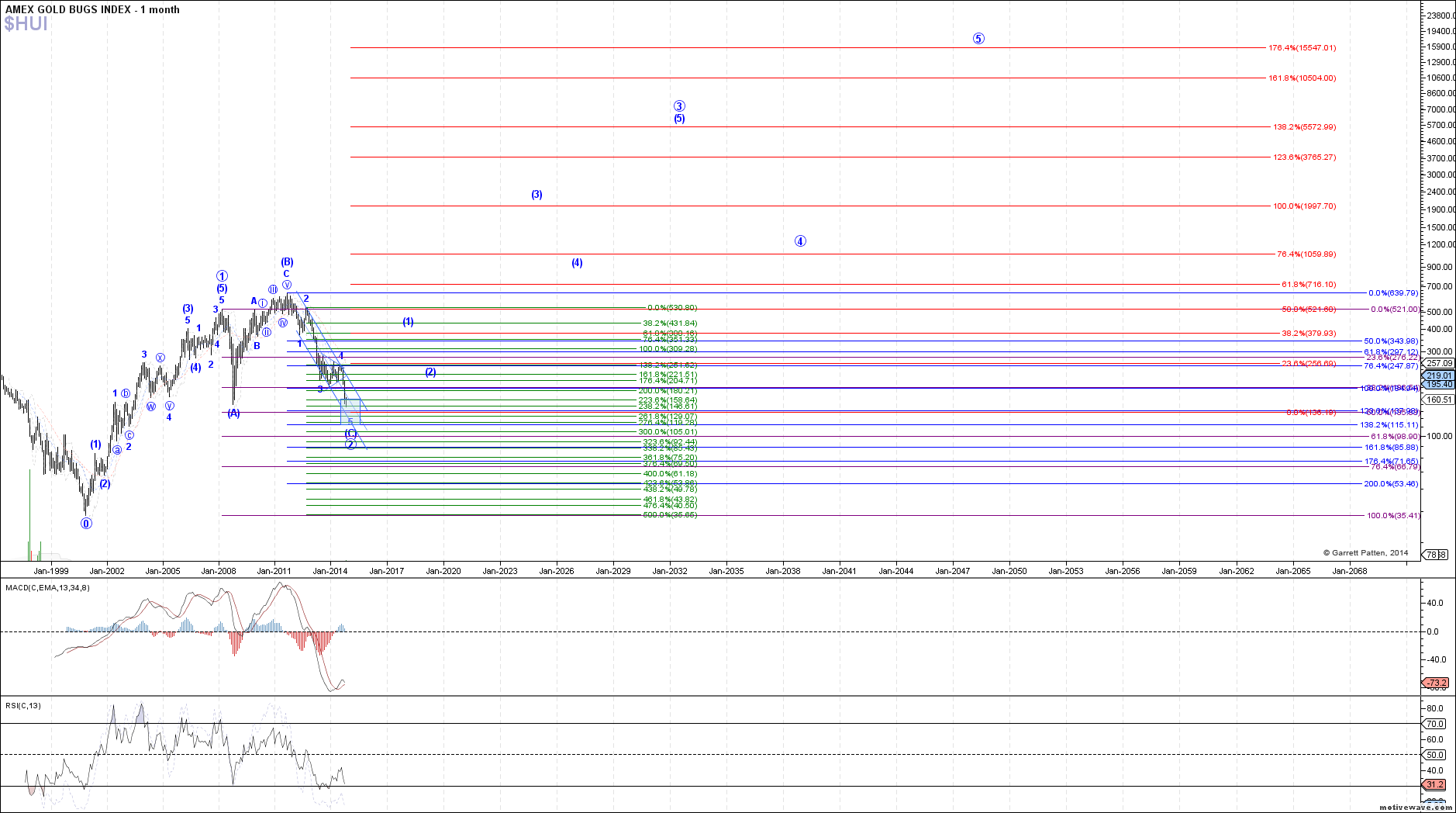Image resolution: width=1456 pixels, height=813 pixels.
Task: Select the (B) wave label at peak
Action: (287, 262)
